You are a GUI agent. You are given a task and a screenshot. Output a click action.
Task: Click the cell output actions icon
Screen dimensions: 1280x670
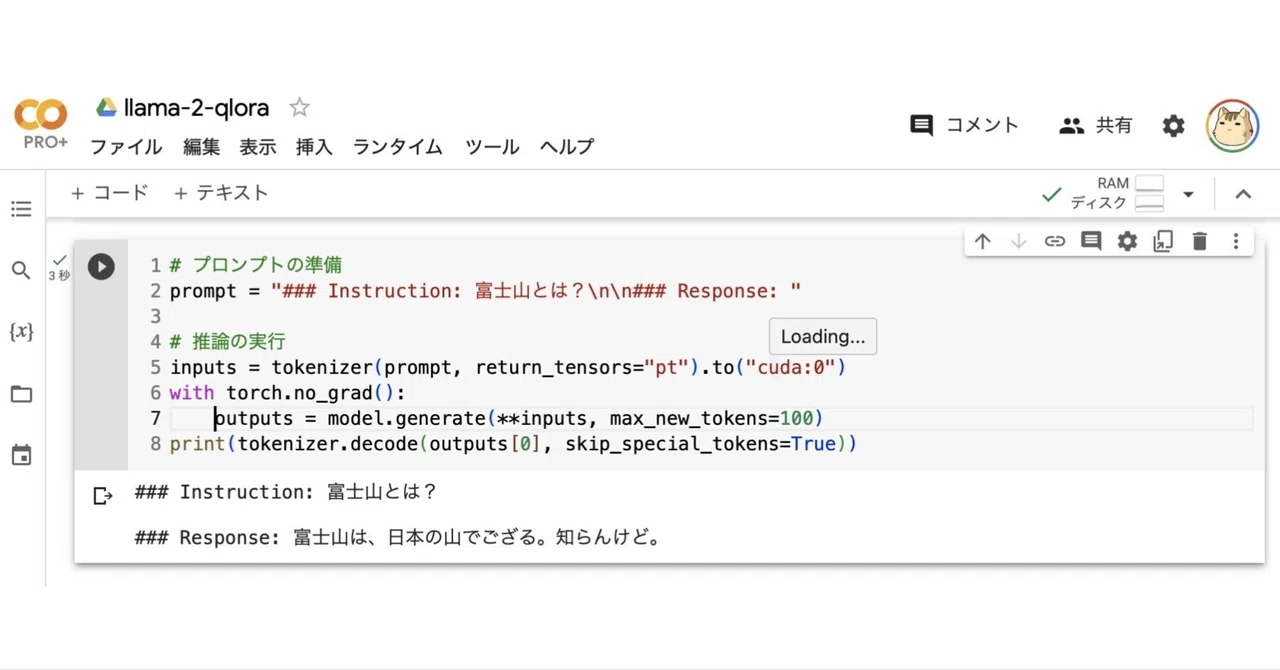point(102,496)
